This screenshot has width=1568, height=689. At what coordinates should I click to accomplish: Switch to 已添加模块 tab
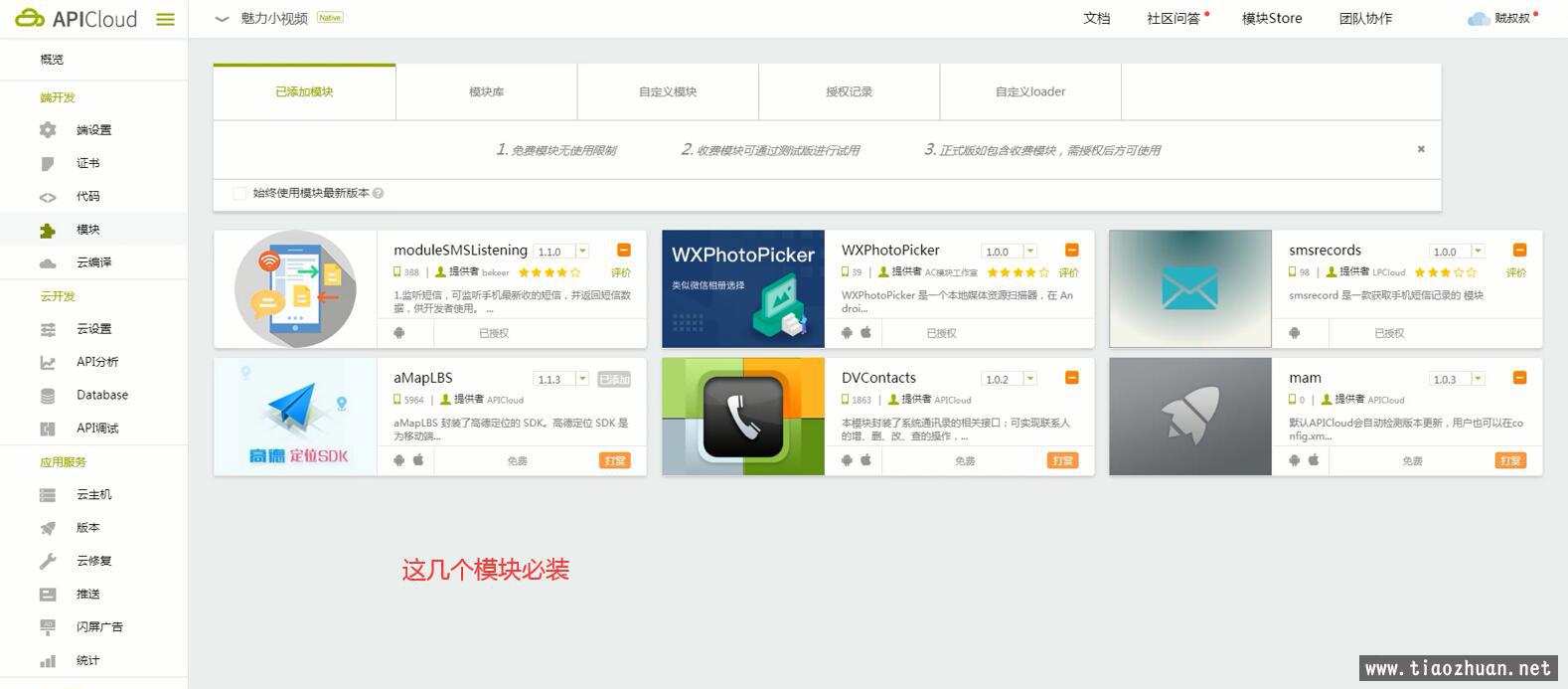pyautogui.click(x=304, y=91)
